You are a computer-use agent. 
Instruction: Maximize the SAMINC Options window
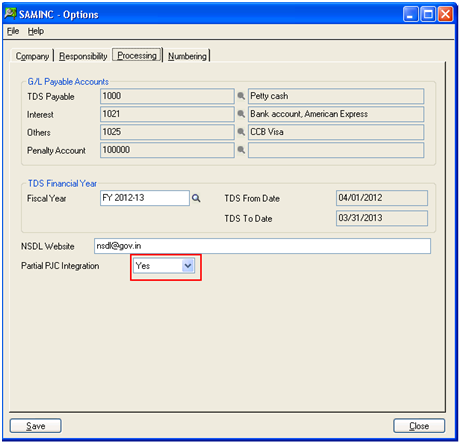pos(428,14)
